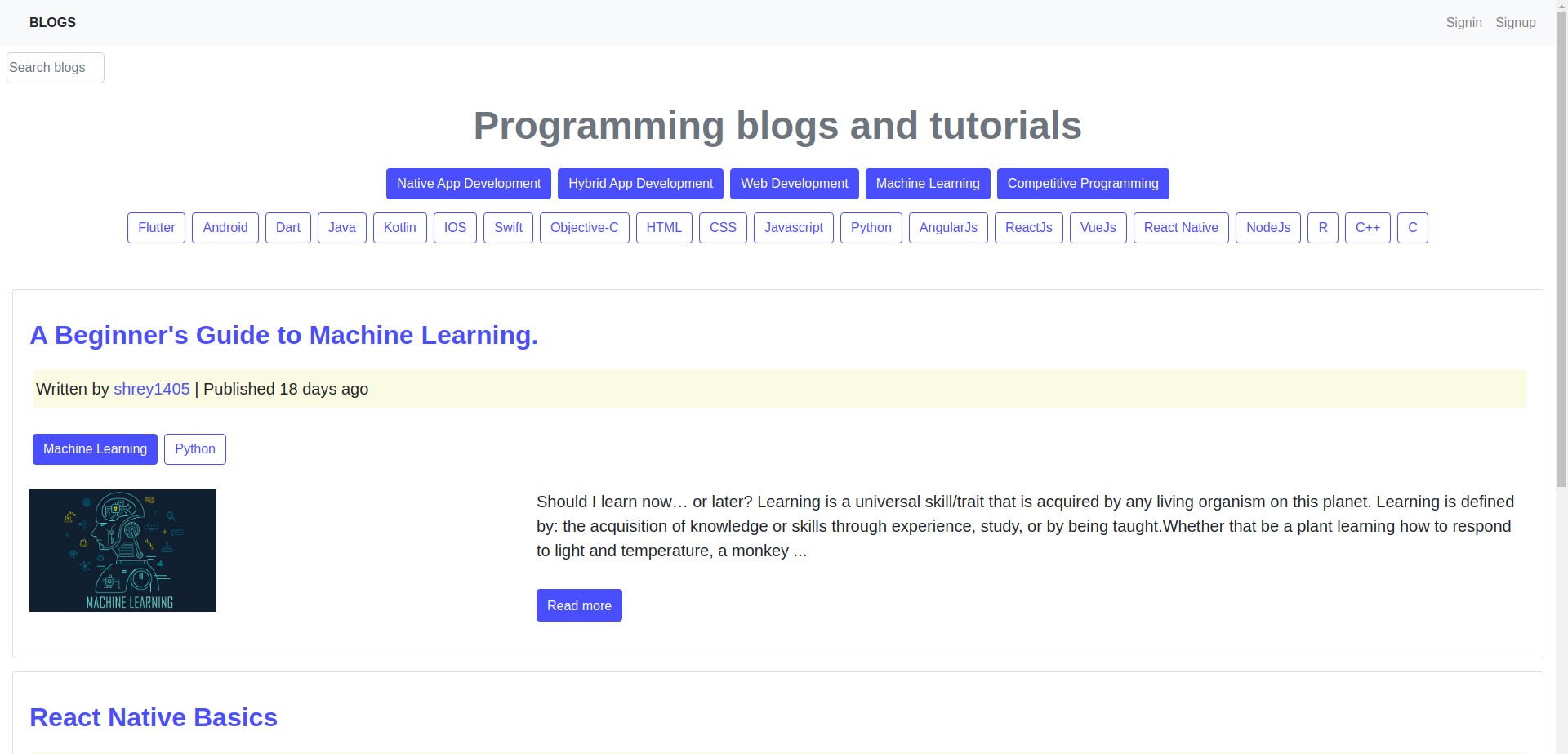Select the Java tag
Viewport: 1568px width, 754px height.
[342, 228]
